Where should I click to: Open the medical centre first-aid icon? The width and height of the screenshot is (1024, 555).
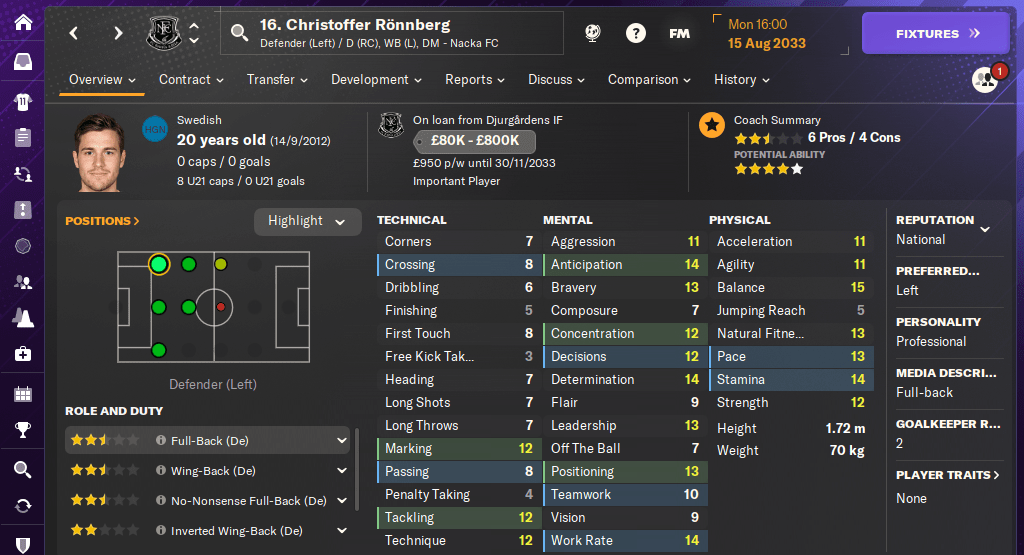click(22, 354)
